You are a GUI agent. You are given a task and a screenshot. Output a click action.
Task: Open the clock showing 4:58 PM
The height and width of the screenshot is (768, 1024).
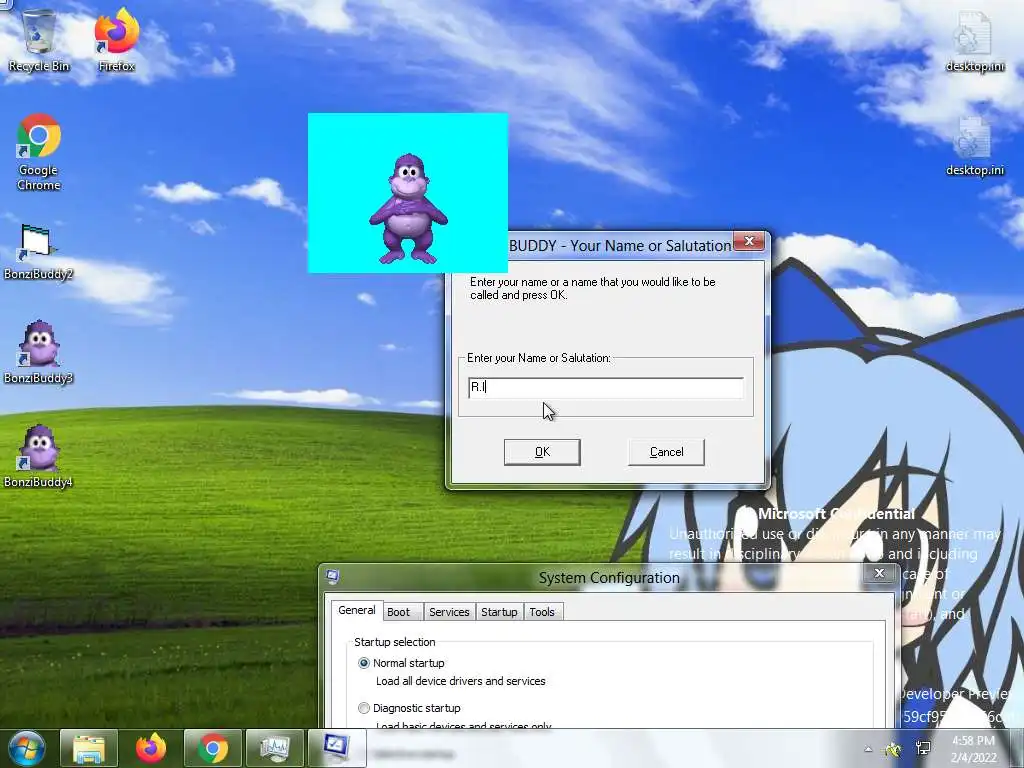(x=974, y=749)
